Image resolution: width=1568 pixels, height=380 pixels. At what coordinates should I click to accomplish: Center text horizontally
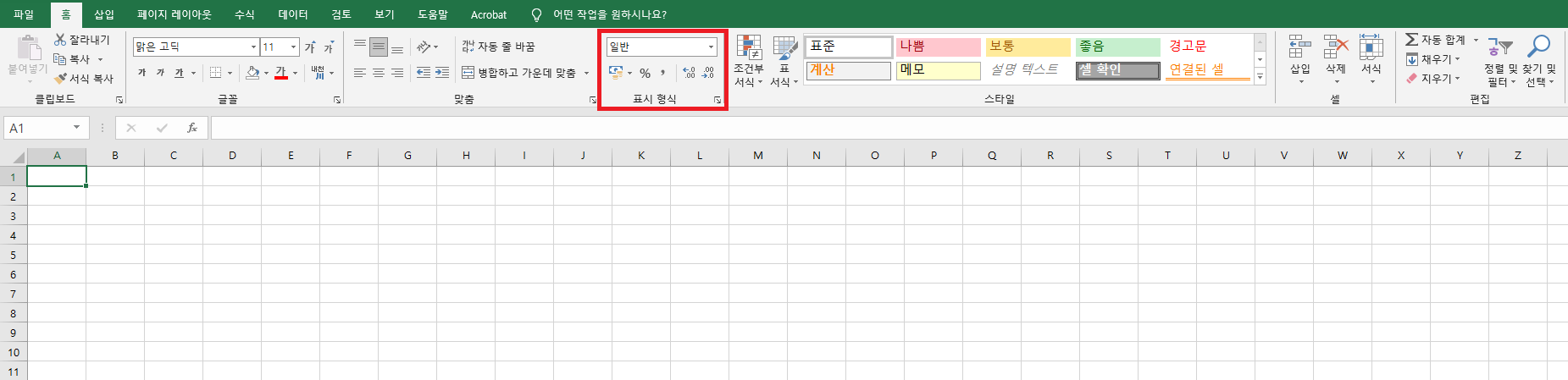pos(379,73)
